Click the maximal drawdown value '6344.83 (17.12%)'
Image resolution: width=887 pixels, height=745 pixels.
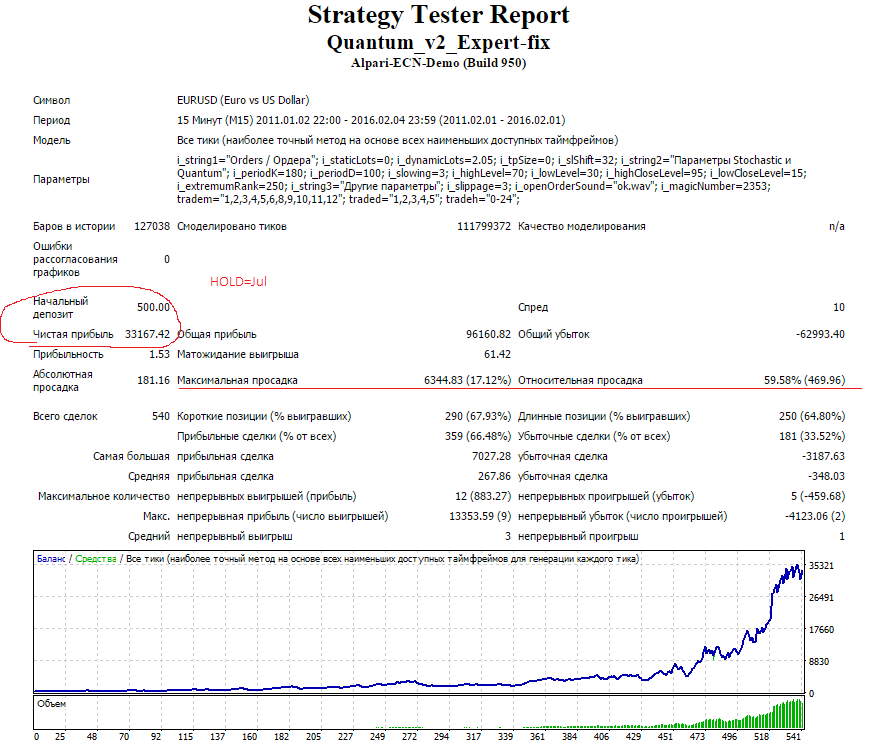click(x=467, y=380)
